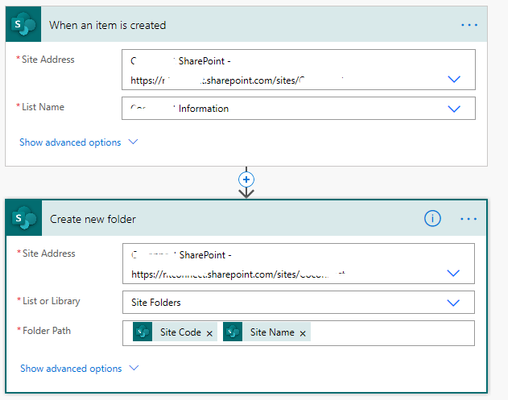This screenshot has height=400, width=508.
Task: Insert new step with plus button
Action: [246, 180]
